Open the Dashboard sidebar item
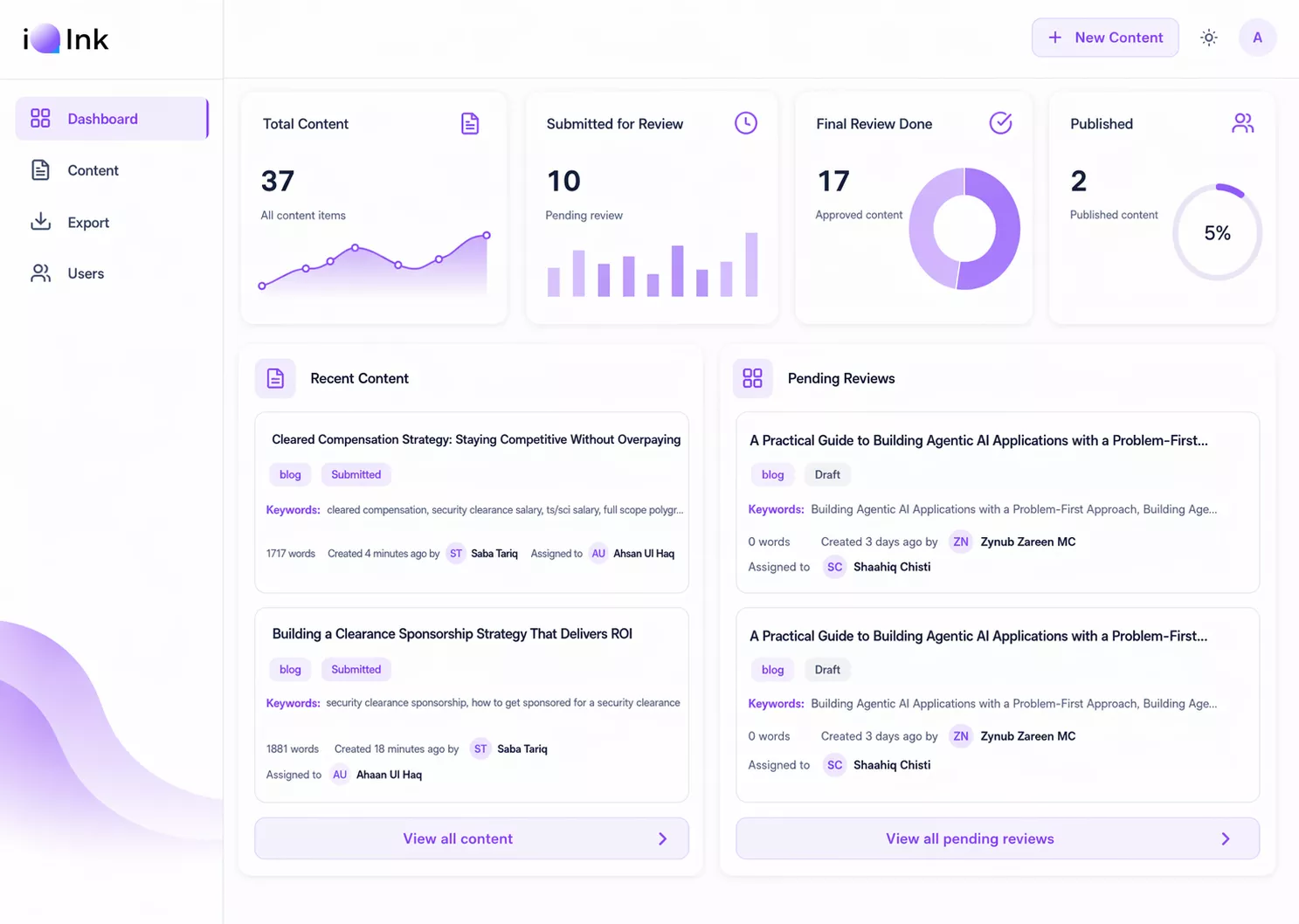Image resolution: width=1299 pixels, height=924 pixels. pyautogui.click(x=112, y=119)
